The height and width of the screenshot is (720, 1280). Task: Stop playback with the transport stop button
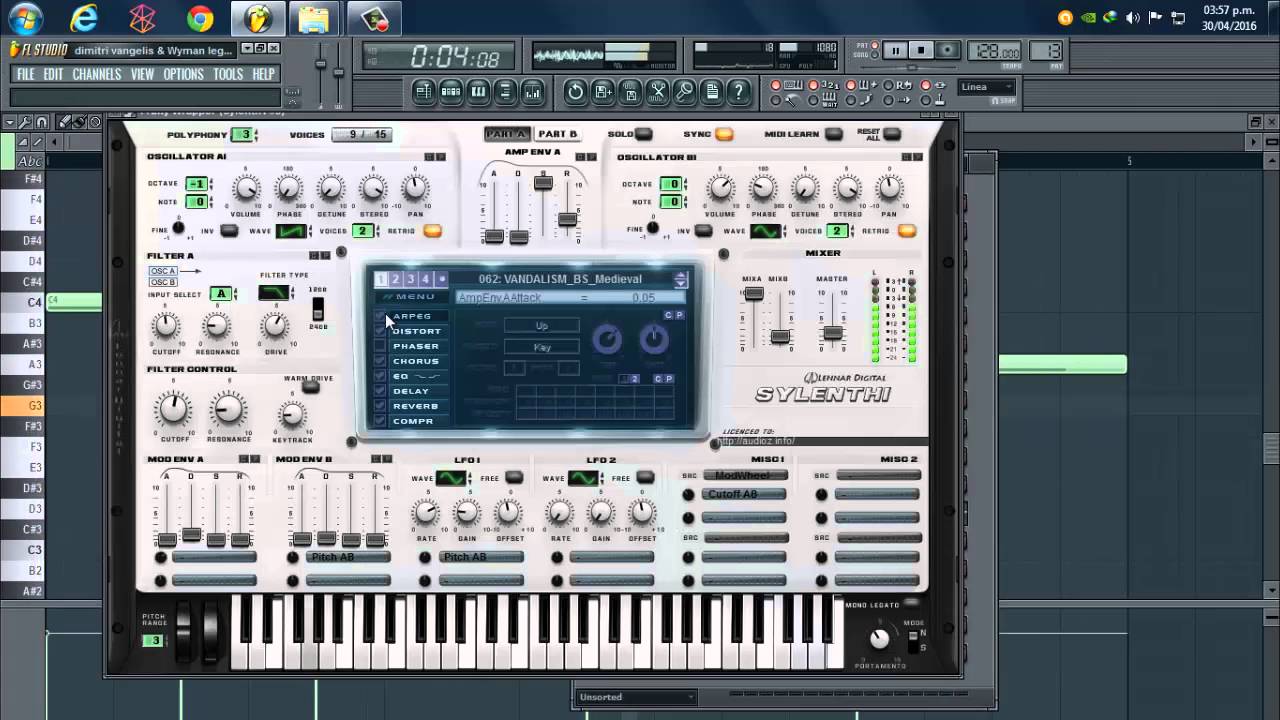[922, 51]
